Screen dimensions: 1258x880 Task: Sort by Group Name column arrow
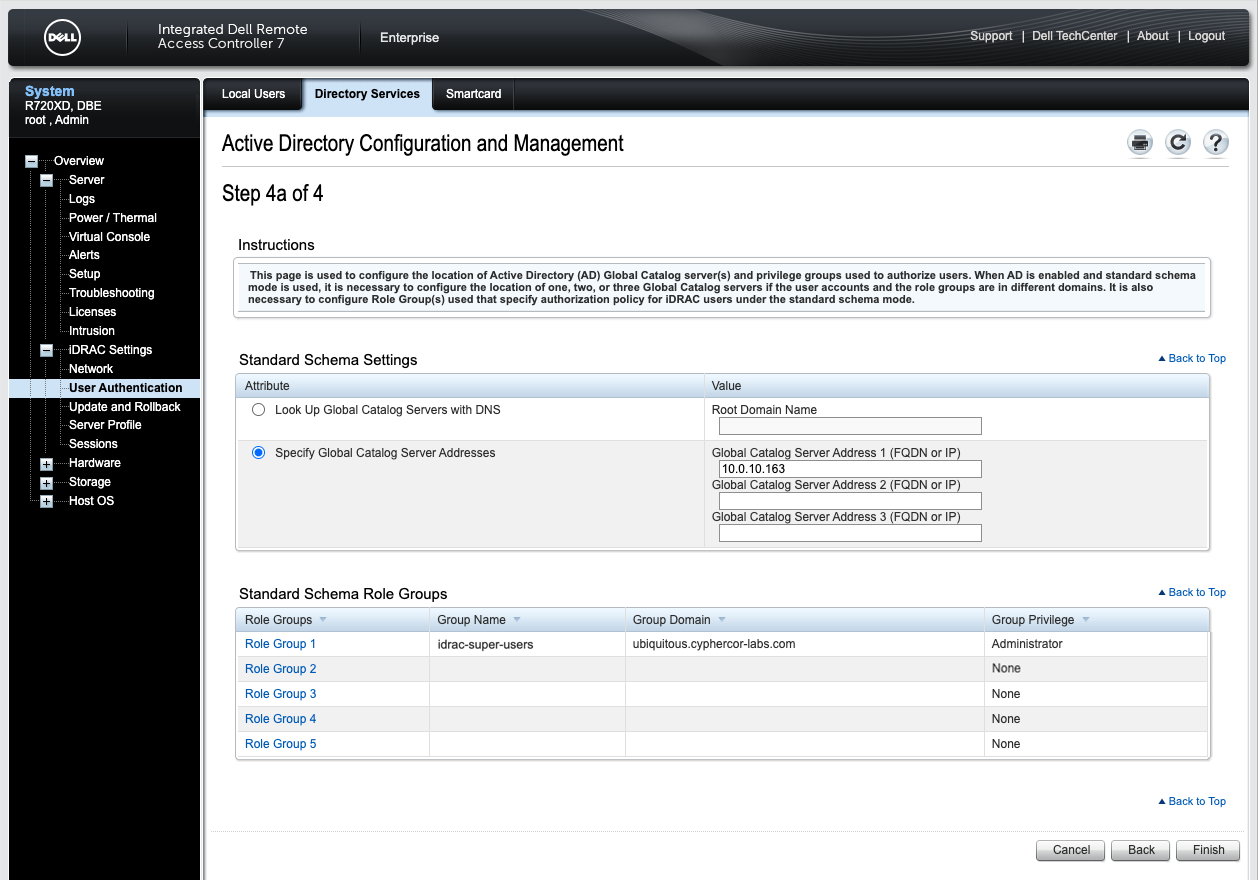coord(516,620)
